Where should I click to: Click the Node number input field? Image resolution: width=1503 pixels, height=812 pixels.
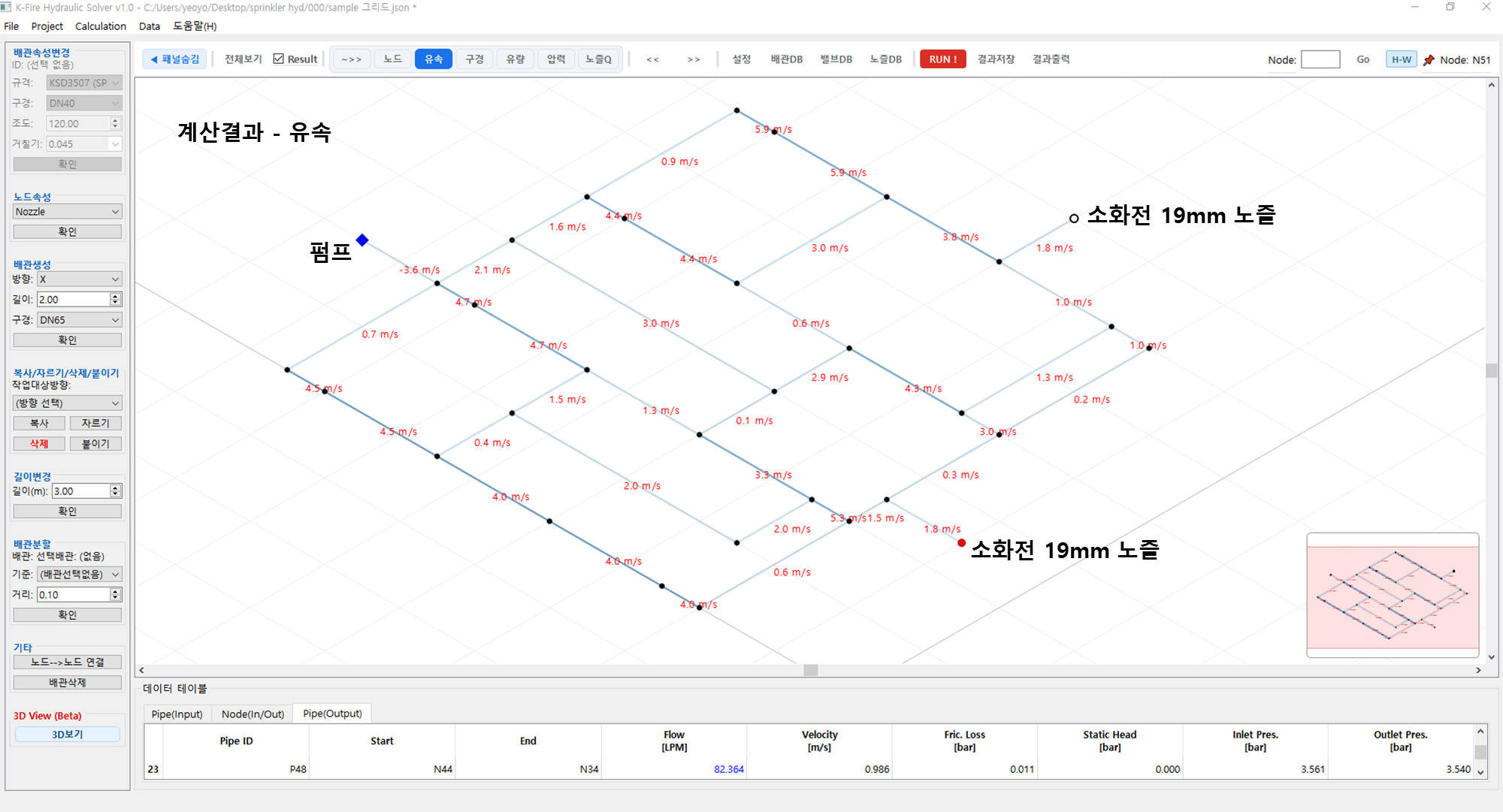[1320, 60]
